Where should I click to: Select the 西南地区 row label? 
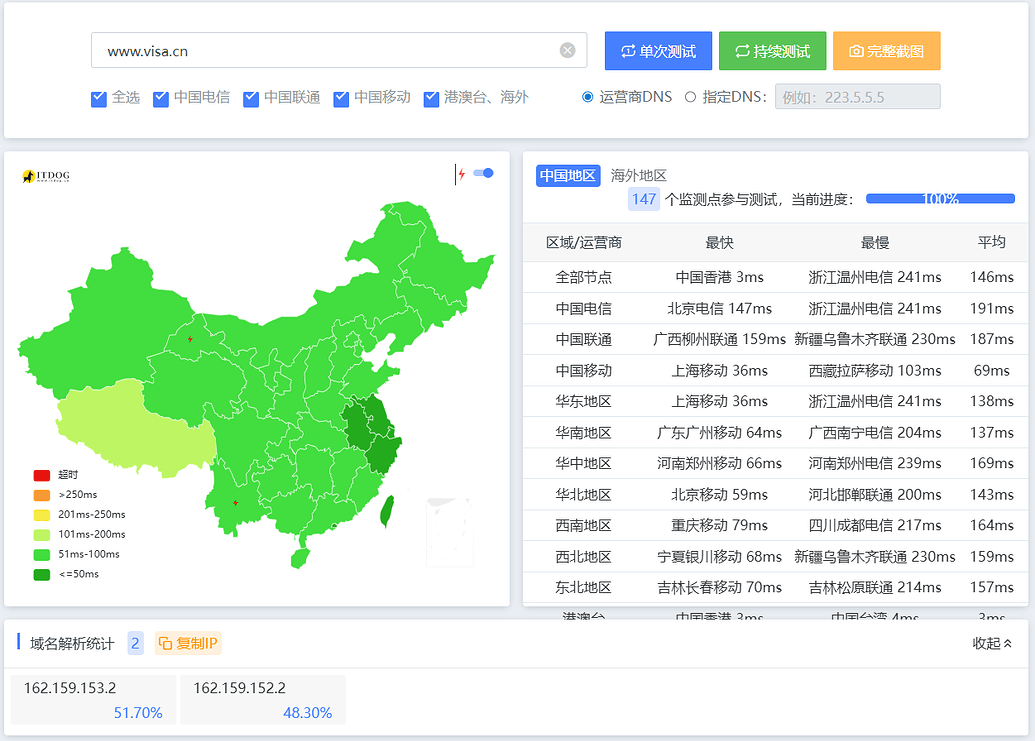pos(584,525)
